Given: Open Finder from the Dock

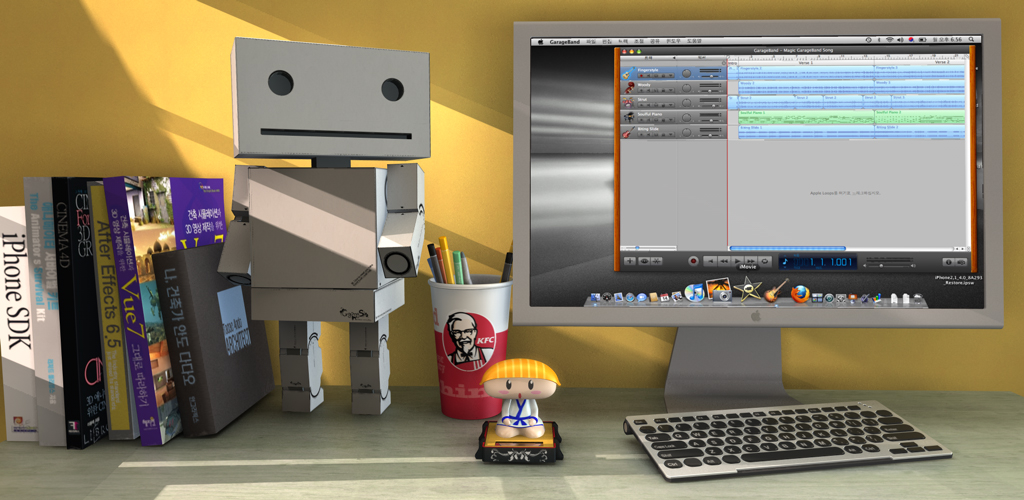Looking at the screenshot, I should [595, 297].
